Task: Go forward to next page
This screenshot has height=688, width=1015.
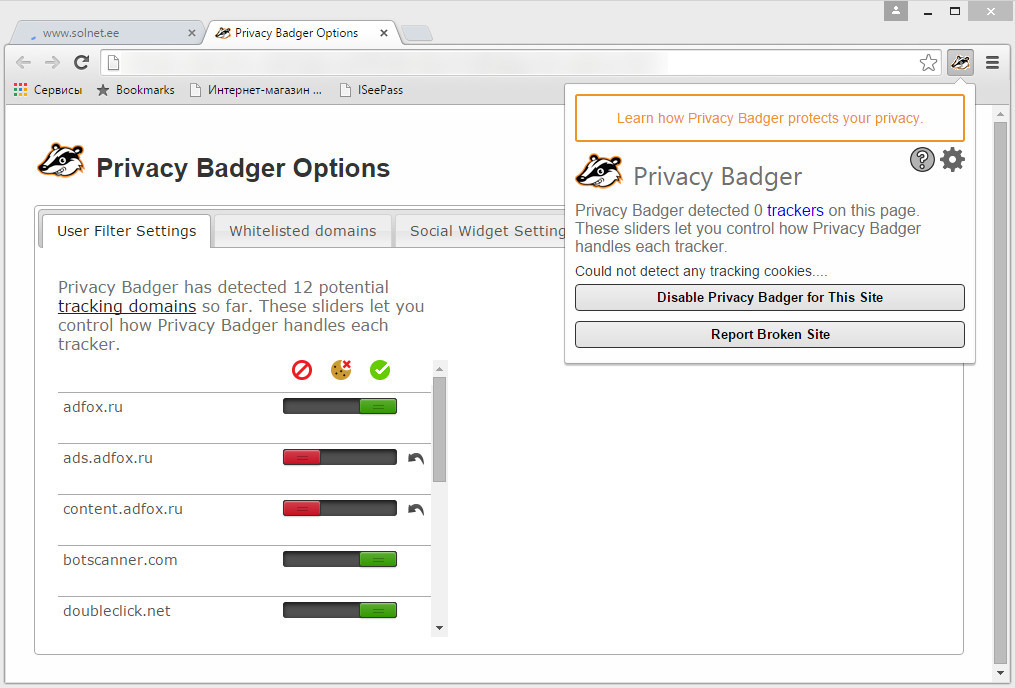Action: click(x=52, y=62)
